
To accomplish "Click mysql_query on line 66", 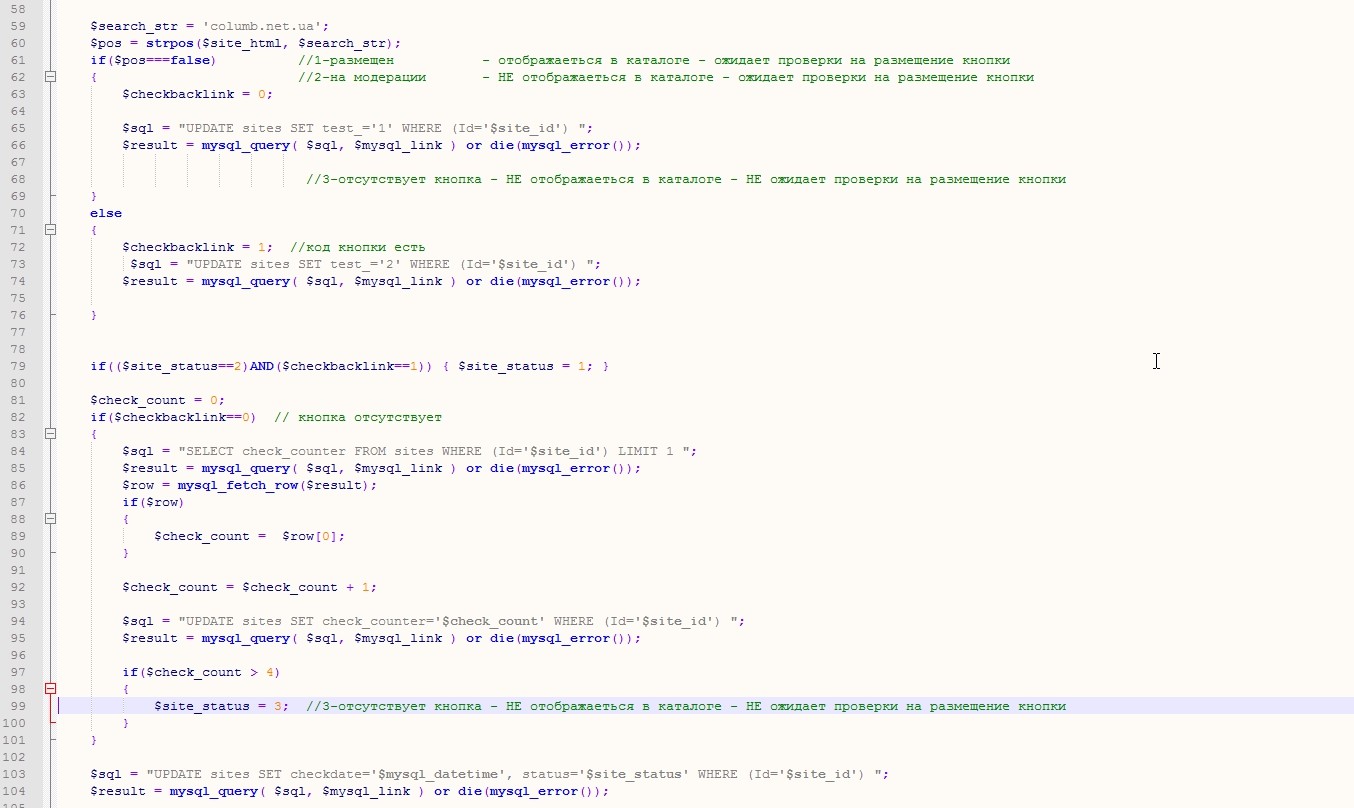I will 246,145.
